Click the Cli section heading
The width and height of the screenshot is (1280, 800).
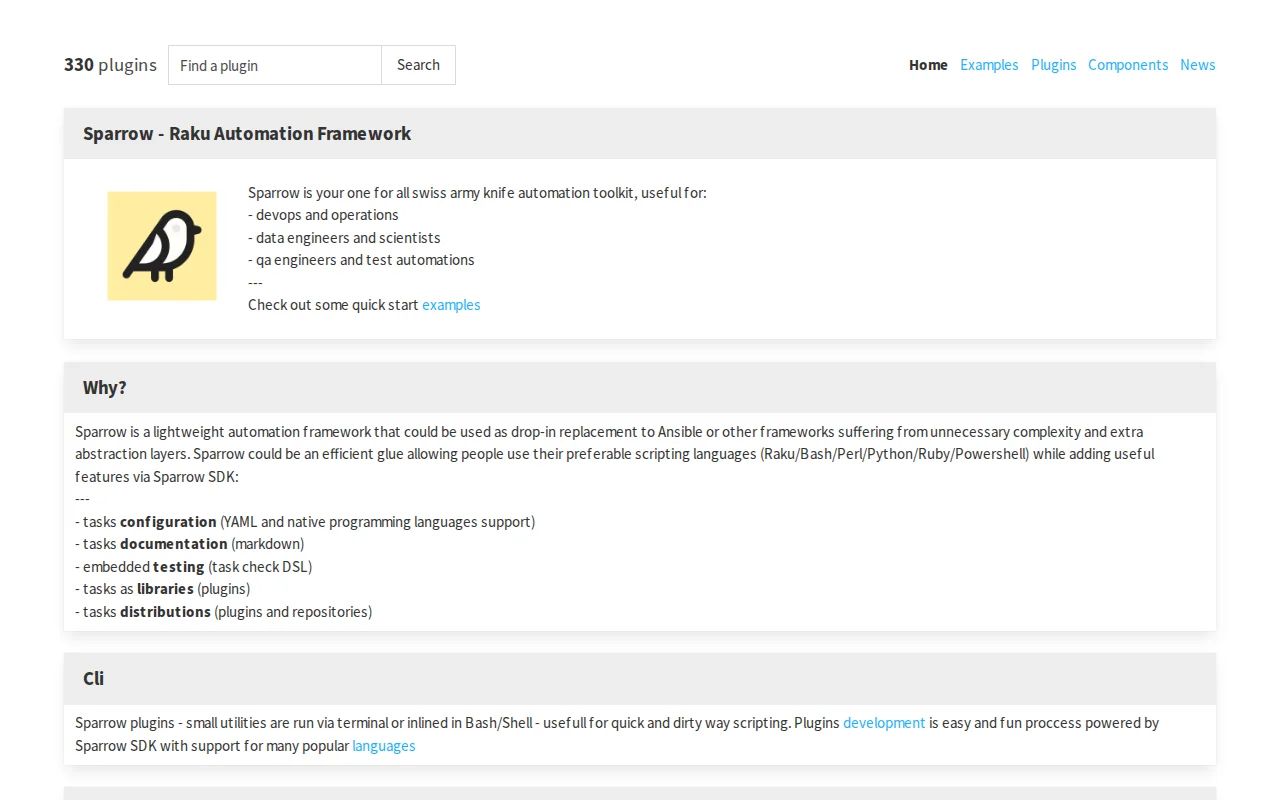(x=94, y=679)
